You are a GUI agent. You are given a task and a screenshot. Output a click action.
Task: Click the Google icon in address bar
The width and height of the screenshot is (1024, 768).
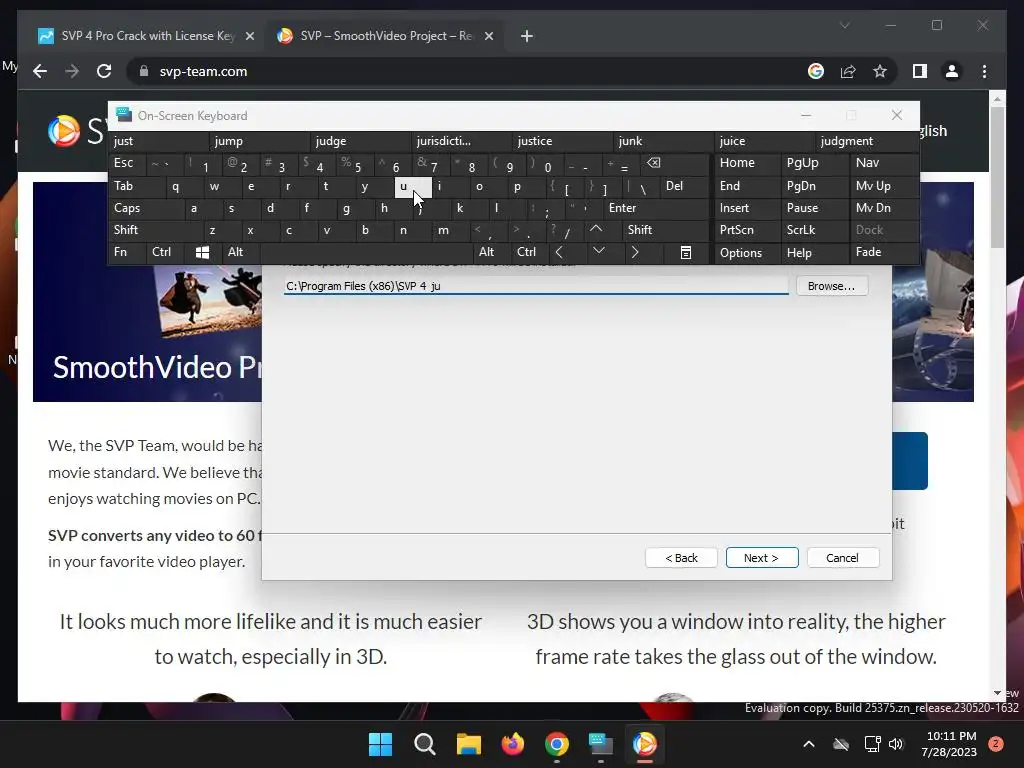pyautogui.click(x=816, y=71)
